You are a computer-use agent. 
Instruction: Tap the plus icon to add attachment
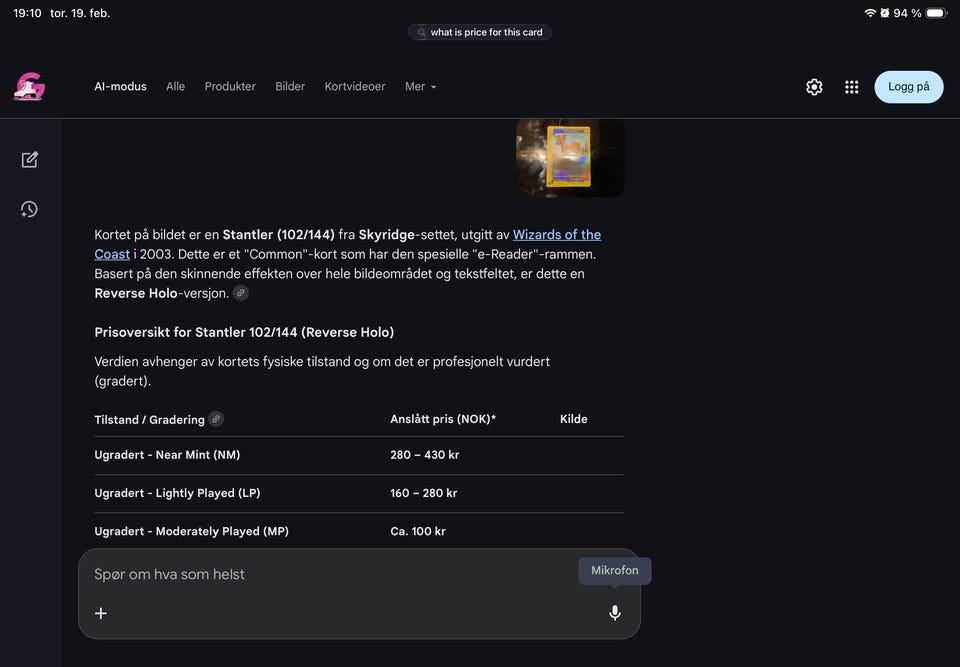click(101, 613)
